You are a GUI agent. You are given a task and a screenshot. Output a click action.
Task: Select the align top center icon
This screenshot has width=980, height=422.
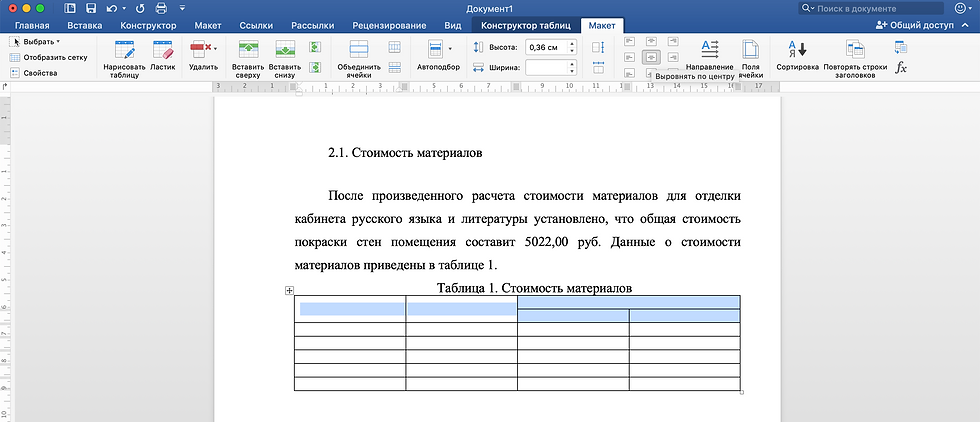click(652, 41)
